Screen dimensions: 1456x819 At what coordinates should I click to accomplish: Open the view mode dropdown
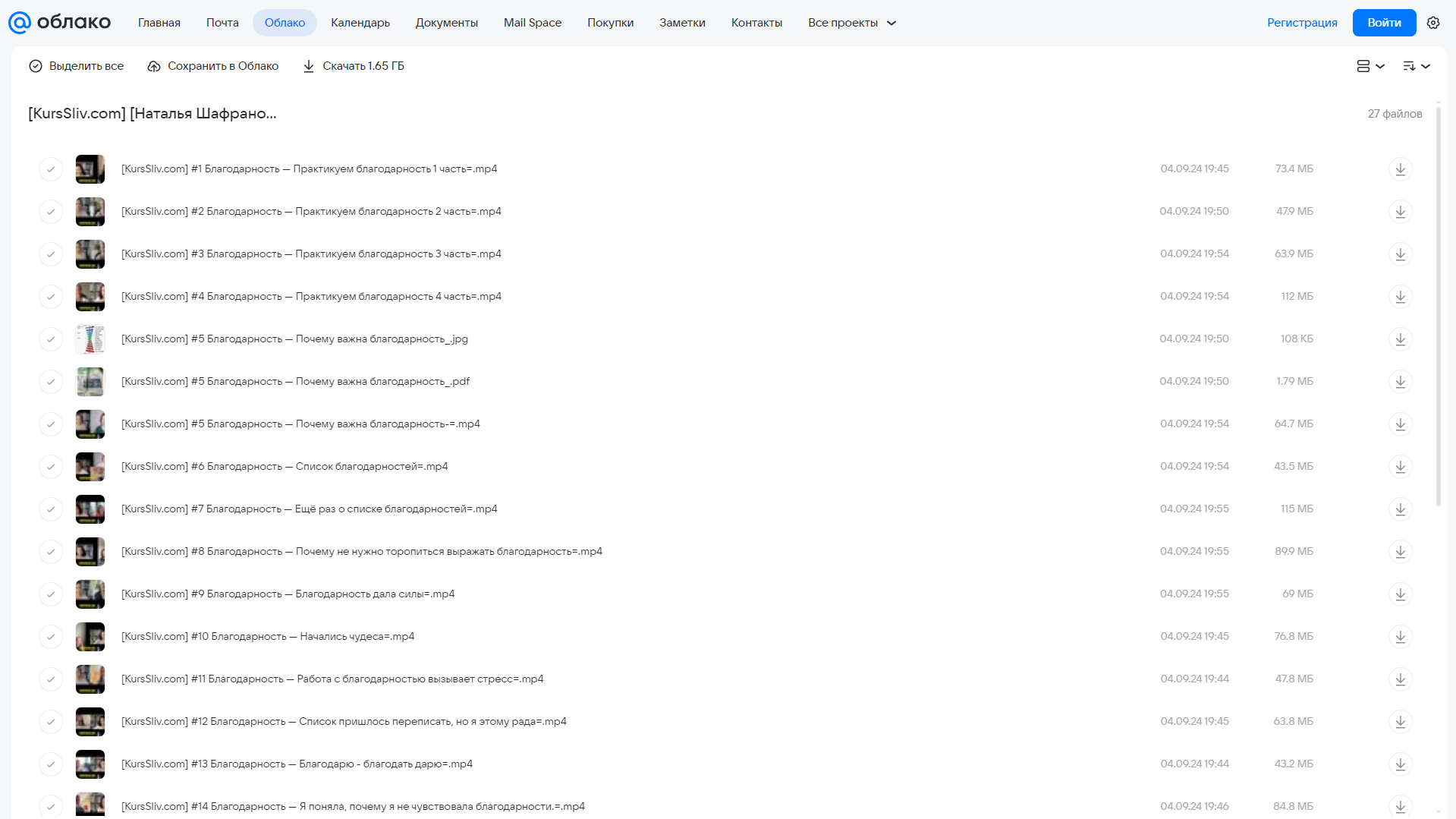tap(1370, 66)
